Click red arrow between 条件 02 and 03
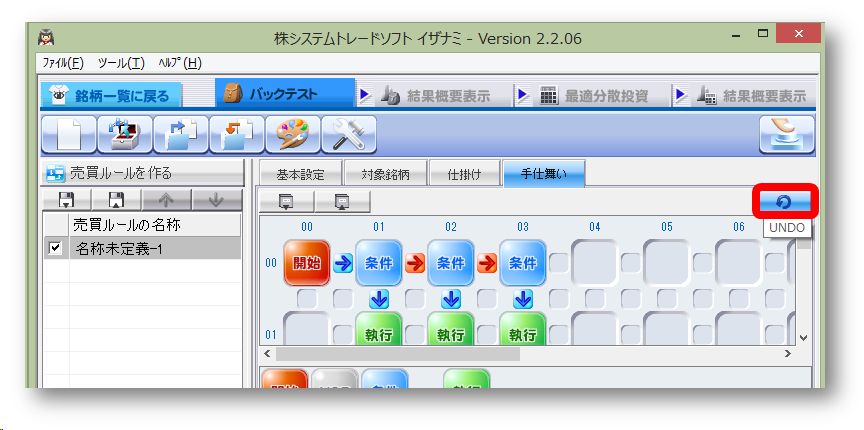Screen dimensions: 864x430 tap(487, 263)
